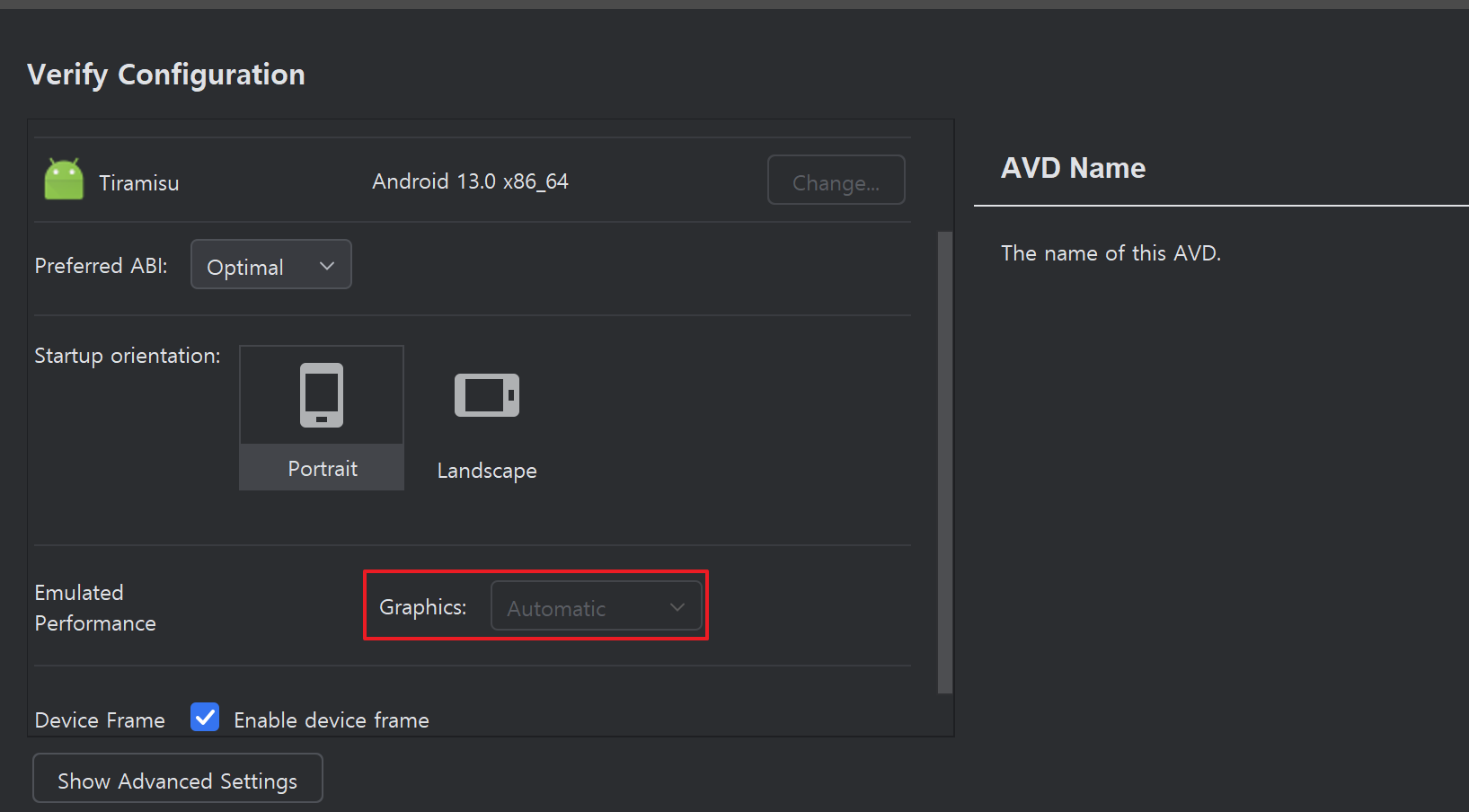The height and width of the screenshot is (812, 1469).
Task: Click the Verify Configuration title
Action: coord(166,75)
